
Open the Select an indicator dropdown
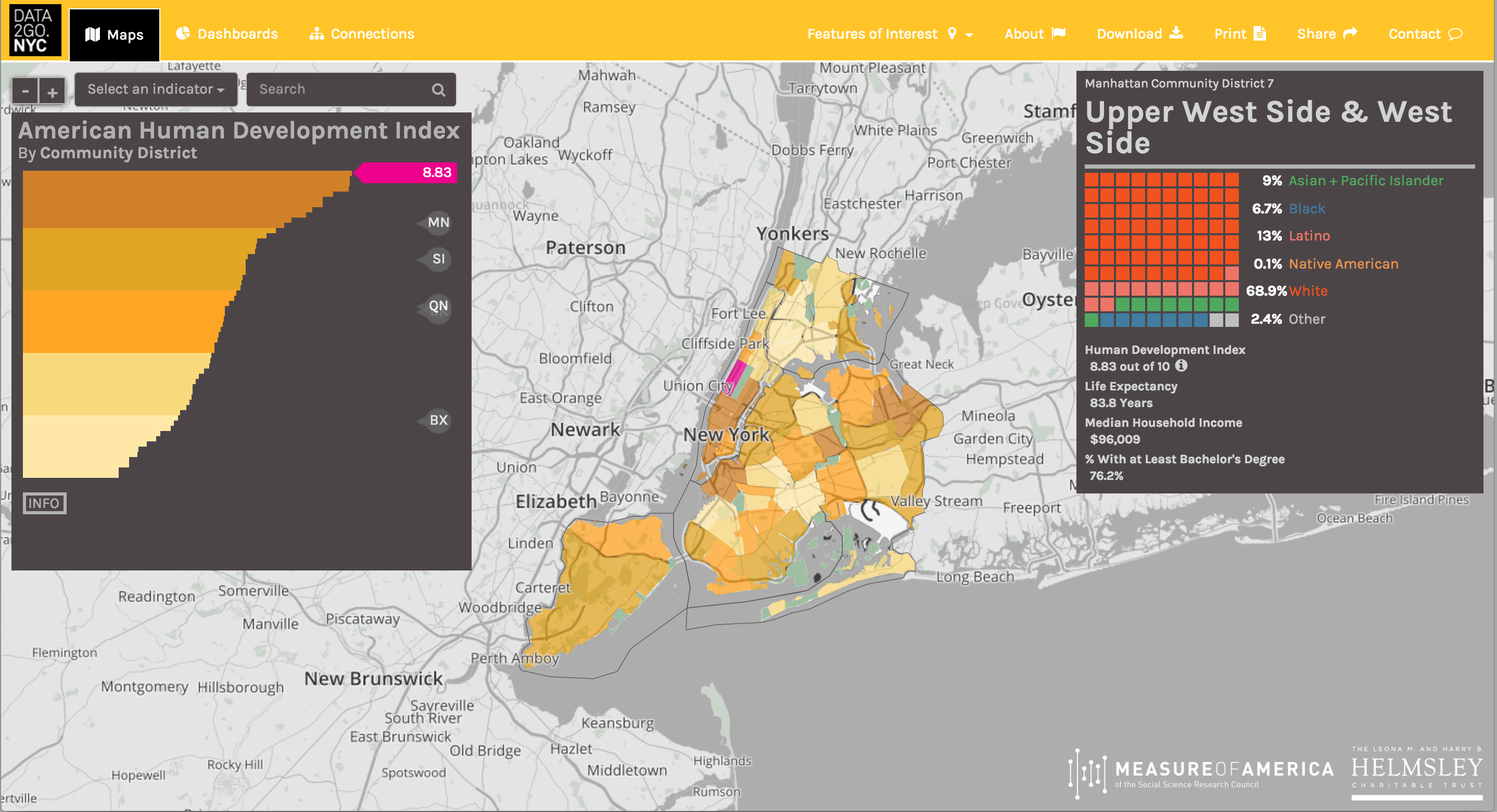pos(155,89)
